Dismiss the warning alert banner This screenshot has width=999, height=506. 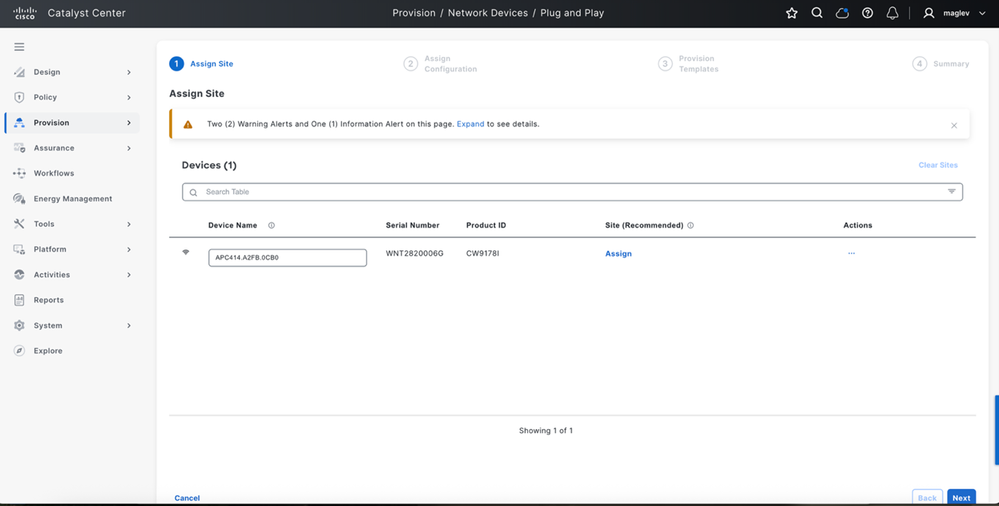(954, 126)
